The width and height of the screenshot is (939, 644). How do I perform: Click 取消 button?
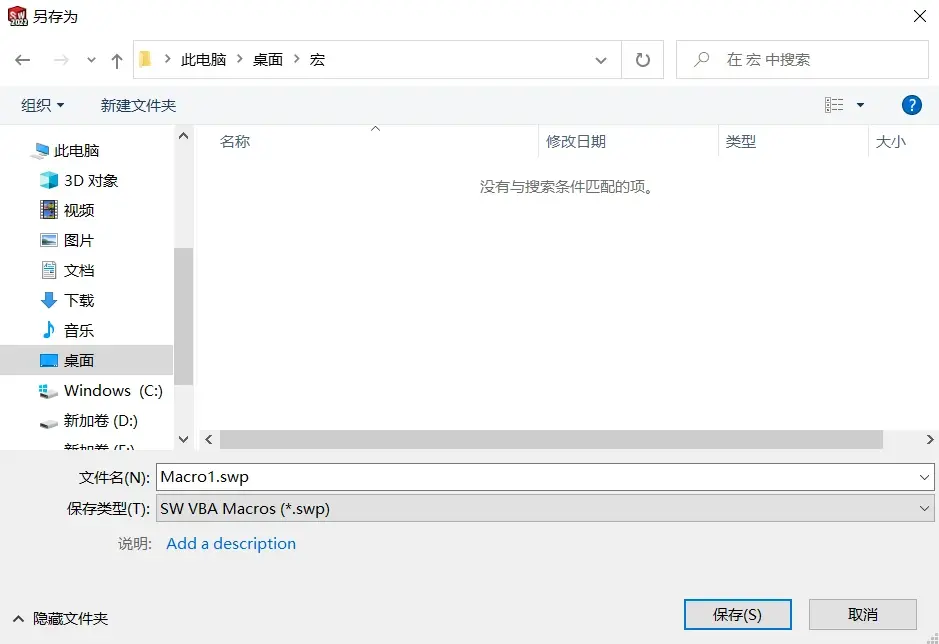[x=862, y=615]
